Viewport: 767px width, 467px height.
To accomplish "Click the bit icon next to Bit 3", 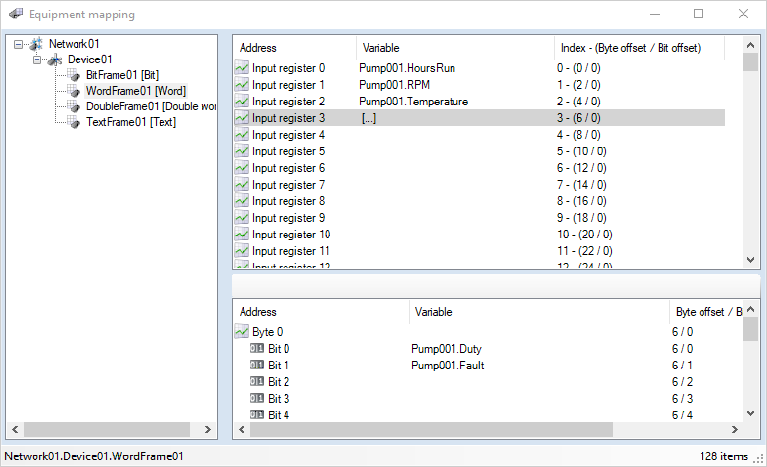I will pos(257,398).
